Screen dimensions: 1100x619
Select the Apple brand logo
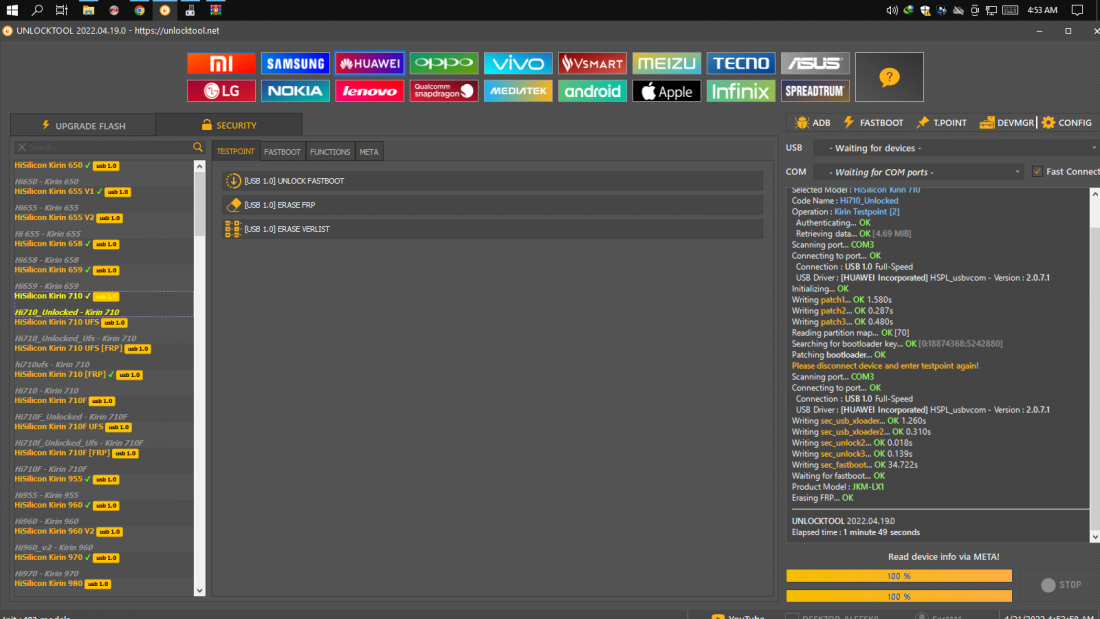(x=666, y=91)
